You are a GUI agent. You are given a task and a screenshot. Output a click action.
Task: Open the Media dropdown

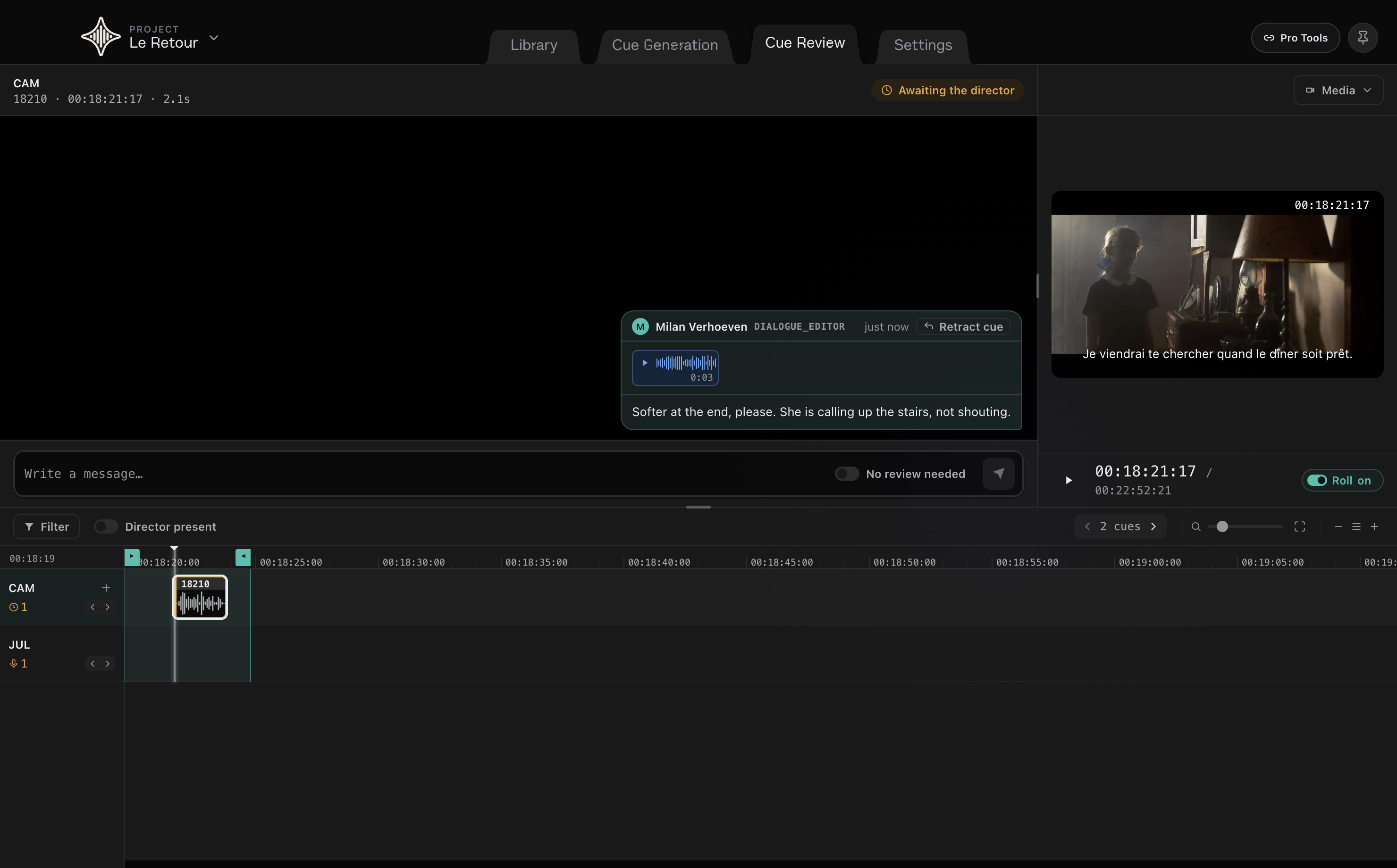click(1338, 90)
